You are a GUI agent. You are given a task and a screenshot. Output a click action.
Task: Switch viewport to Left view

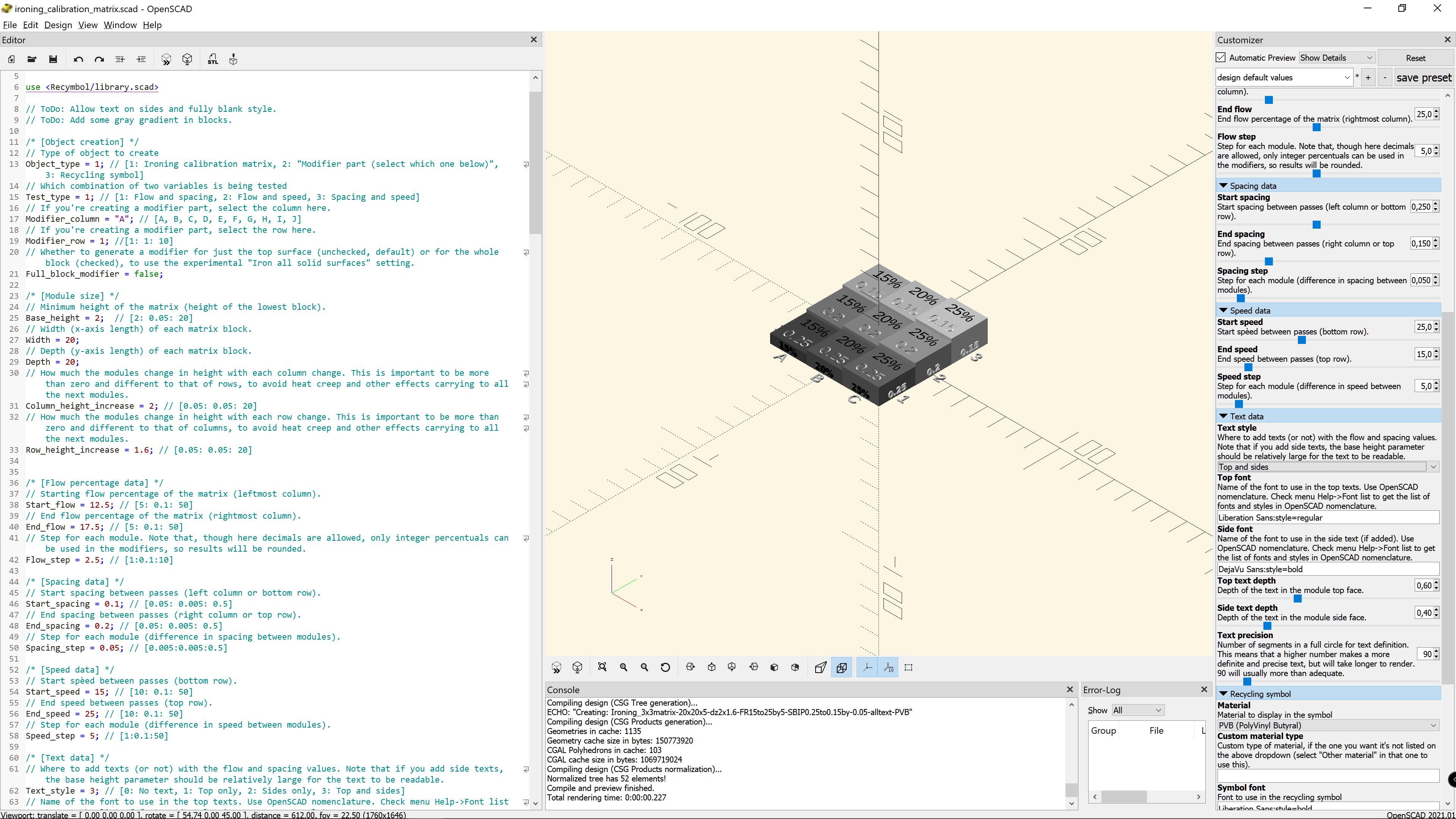click(753, 667)
